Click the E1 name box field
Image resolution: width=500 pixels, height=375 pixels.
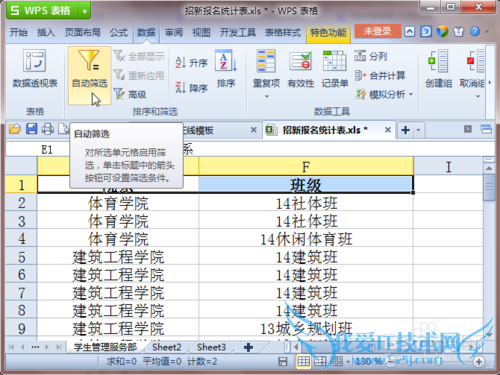[47, 150]
